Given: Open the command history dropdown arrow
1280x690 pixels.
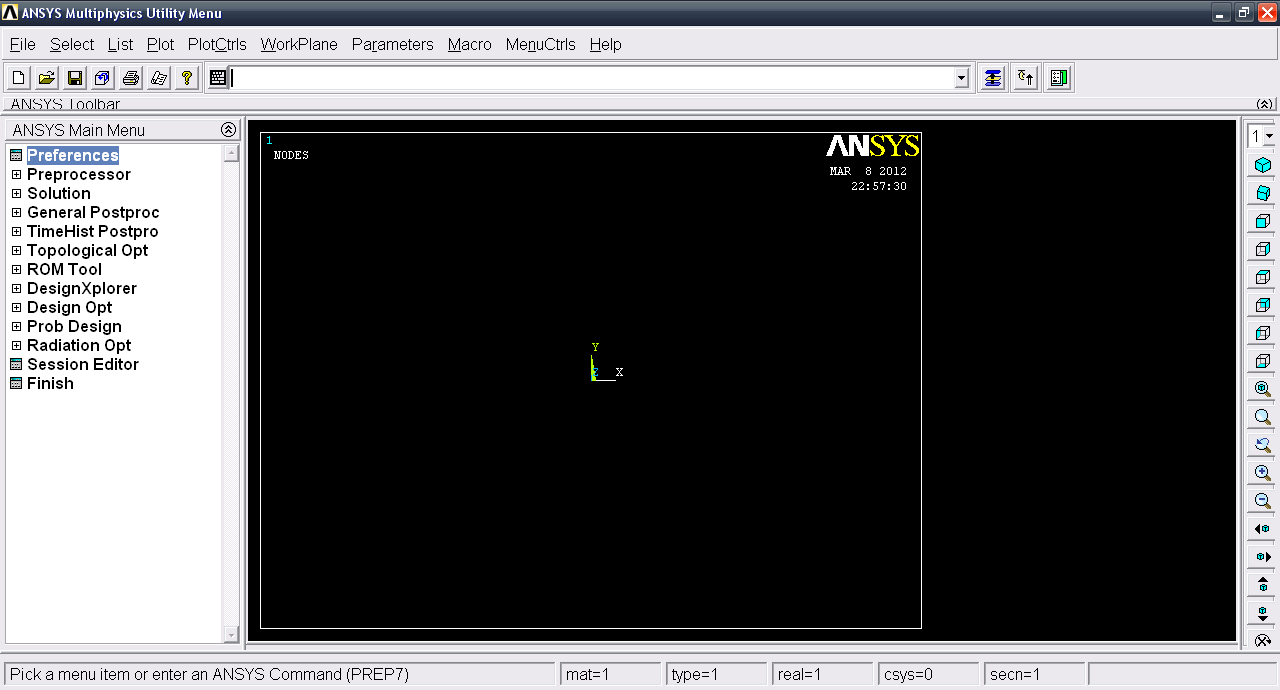Looking at the screenshot, I should coord(962,78).
